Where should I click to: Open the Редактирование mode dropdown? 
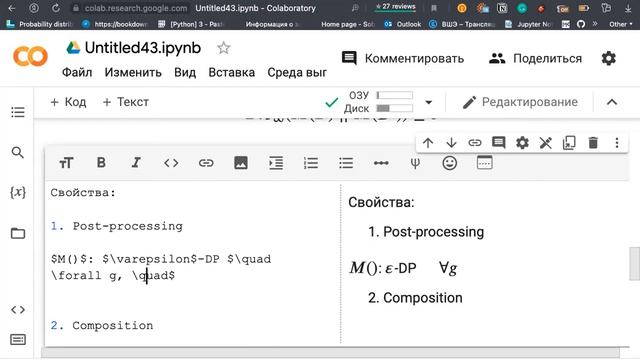click(520, 102)
